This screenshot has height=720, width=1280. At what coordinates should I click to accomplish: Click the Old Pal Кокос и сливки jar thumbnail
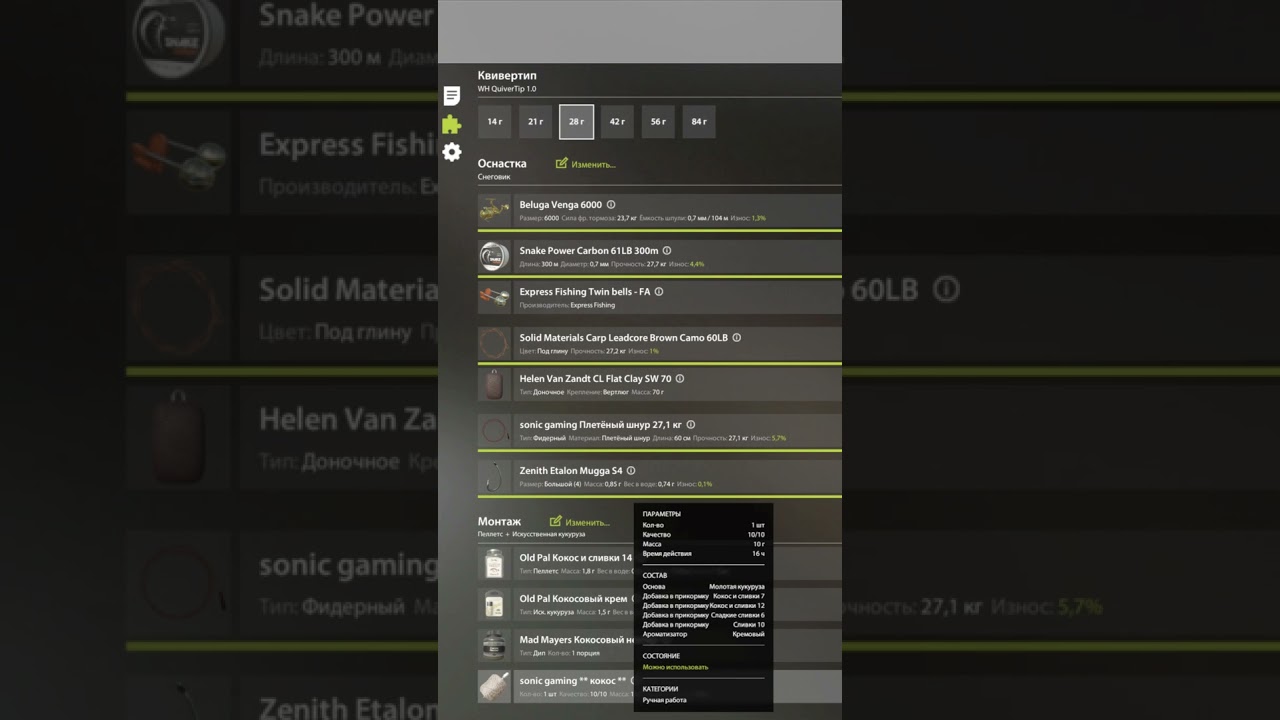click(494, 564)
